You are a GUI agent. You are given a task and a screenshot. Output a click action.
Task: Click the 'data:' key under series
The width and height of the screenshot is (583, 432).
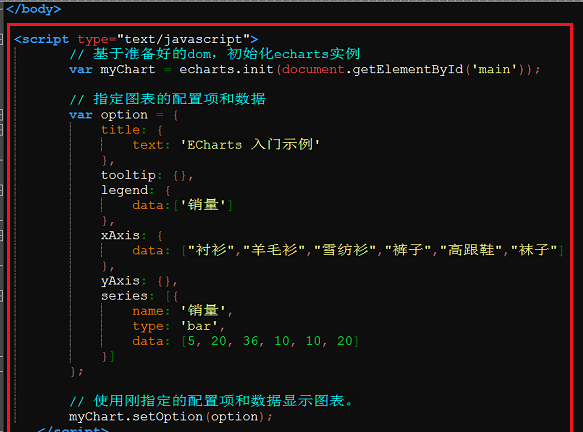pyautogui.click(x=151, y=341)
